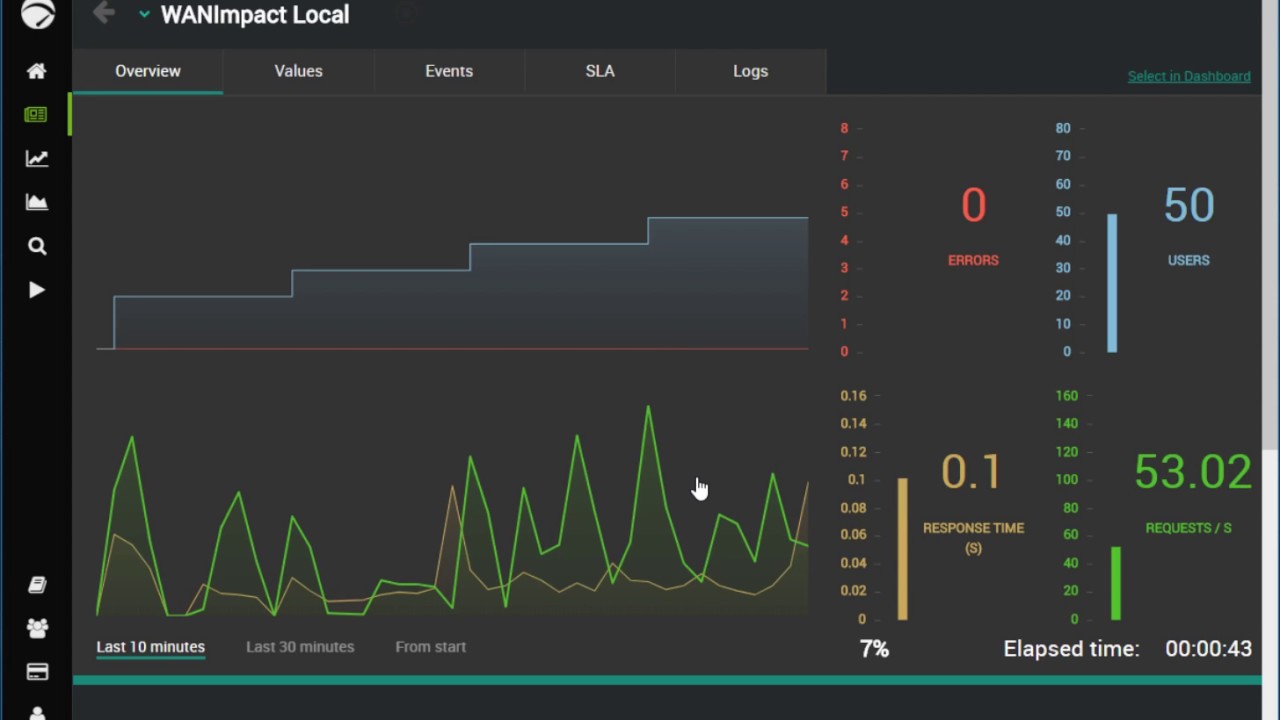Viewport: 1280px width, 720px height.
Task: Open the line chart trends icon
Action: coord(37,158)
